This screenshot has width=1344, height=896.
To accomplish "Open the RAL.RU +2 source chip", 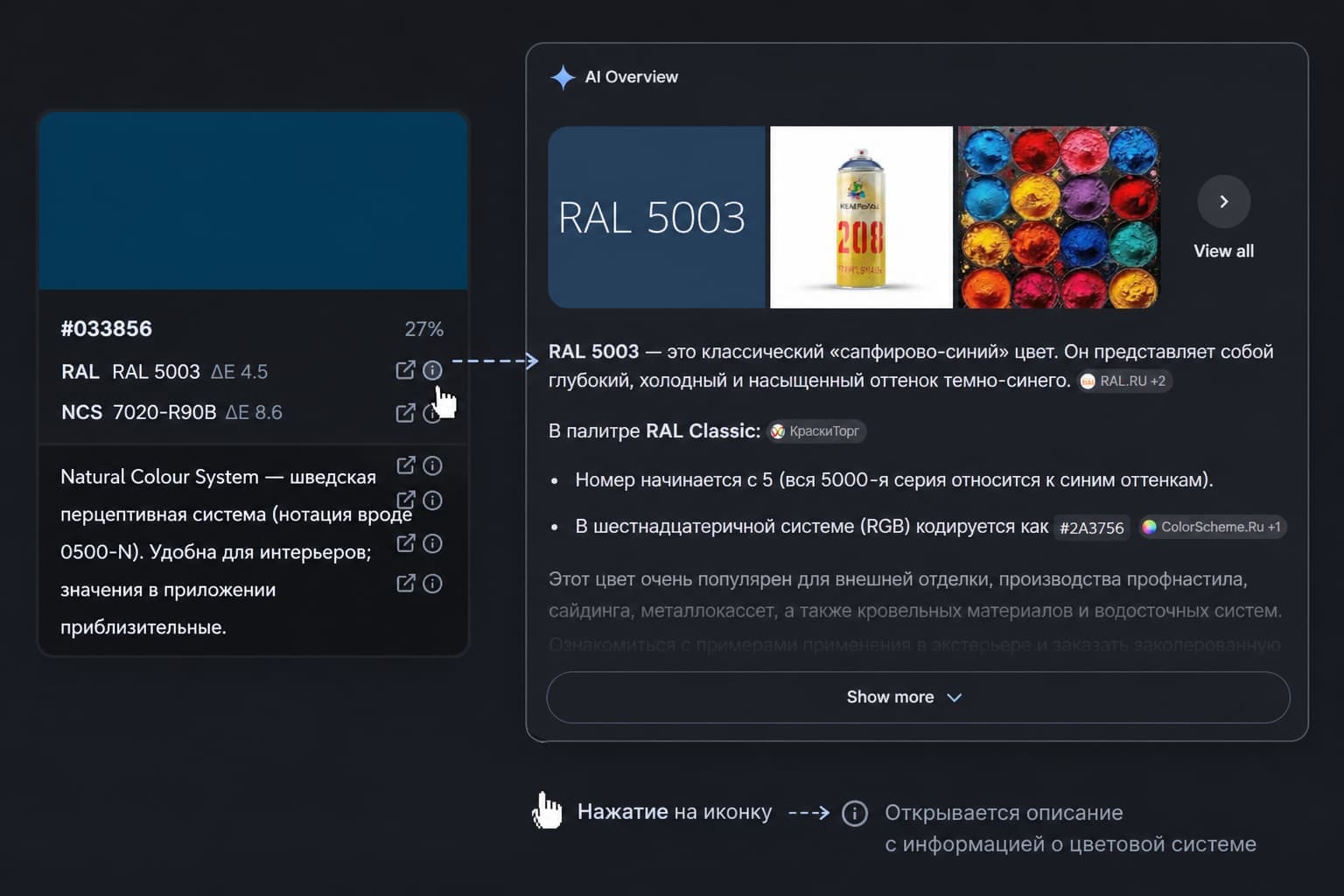I will (x=1124, y=381).
